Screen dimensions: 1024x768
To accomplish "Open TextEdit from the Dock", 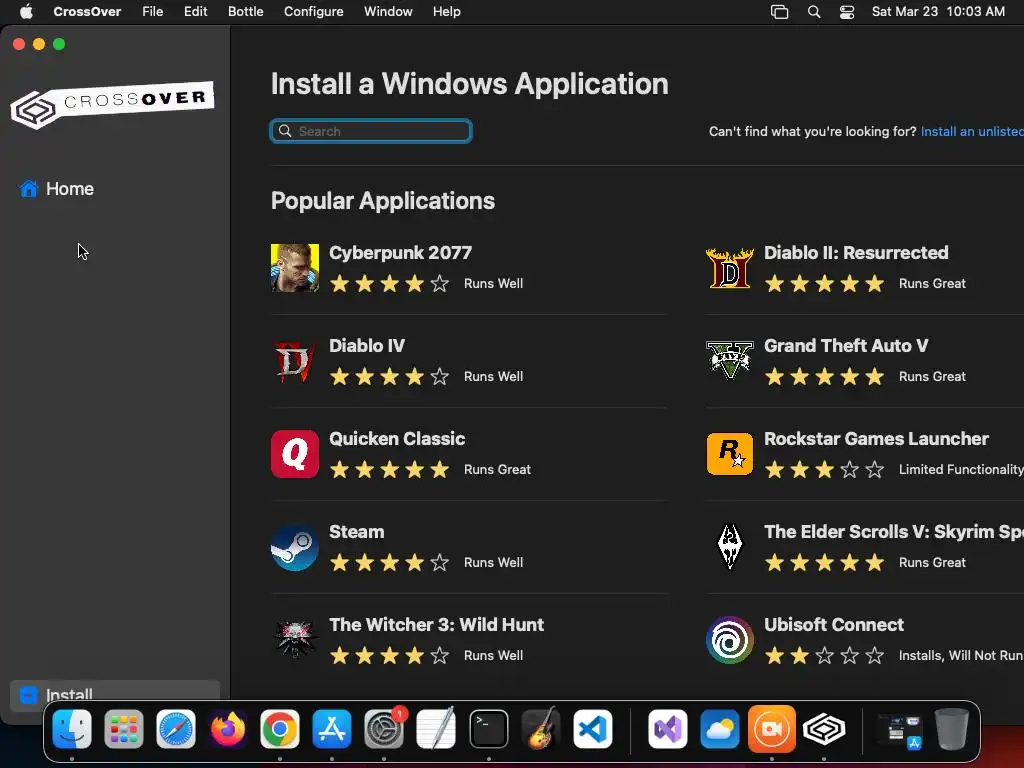I will (436, 729).
